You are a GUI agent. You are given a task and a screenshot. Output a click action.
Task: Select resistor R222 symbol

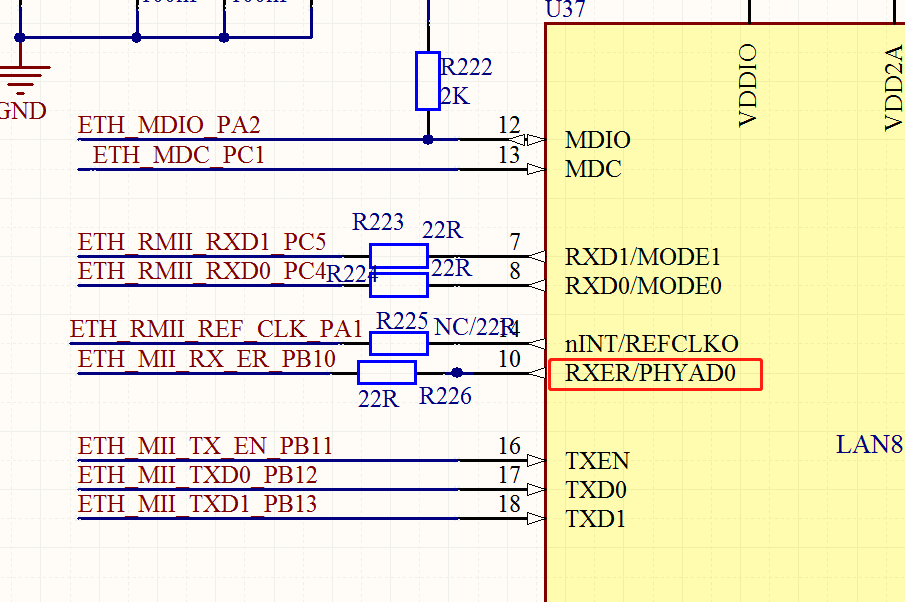(x=427, y=81)
